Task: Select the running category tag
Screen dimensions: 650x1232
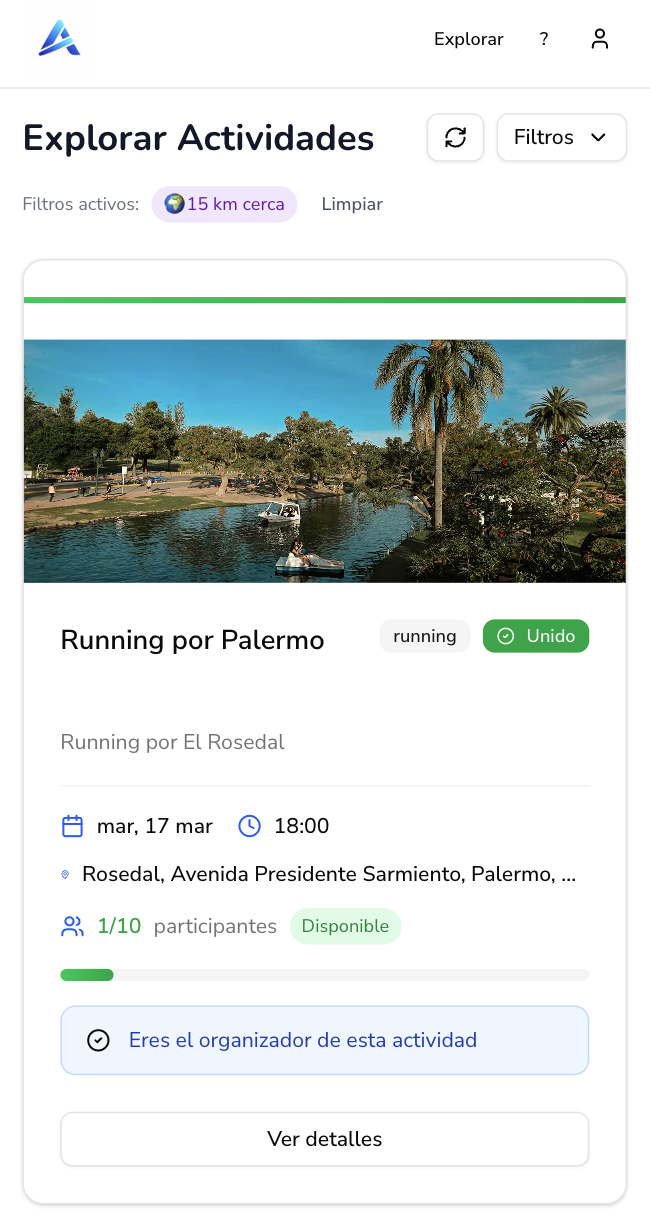Action: (x=425, y=636)
